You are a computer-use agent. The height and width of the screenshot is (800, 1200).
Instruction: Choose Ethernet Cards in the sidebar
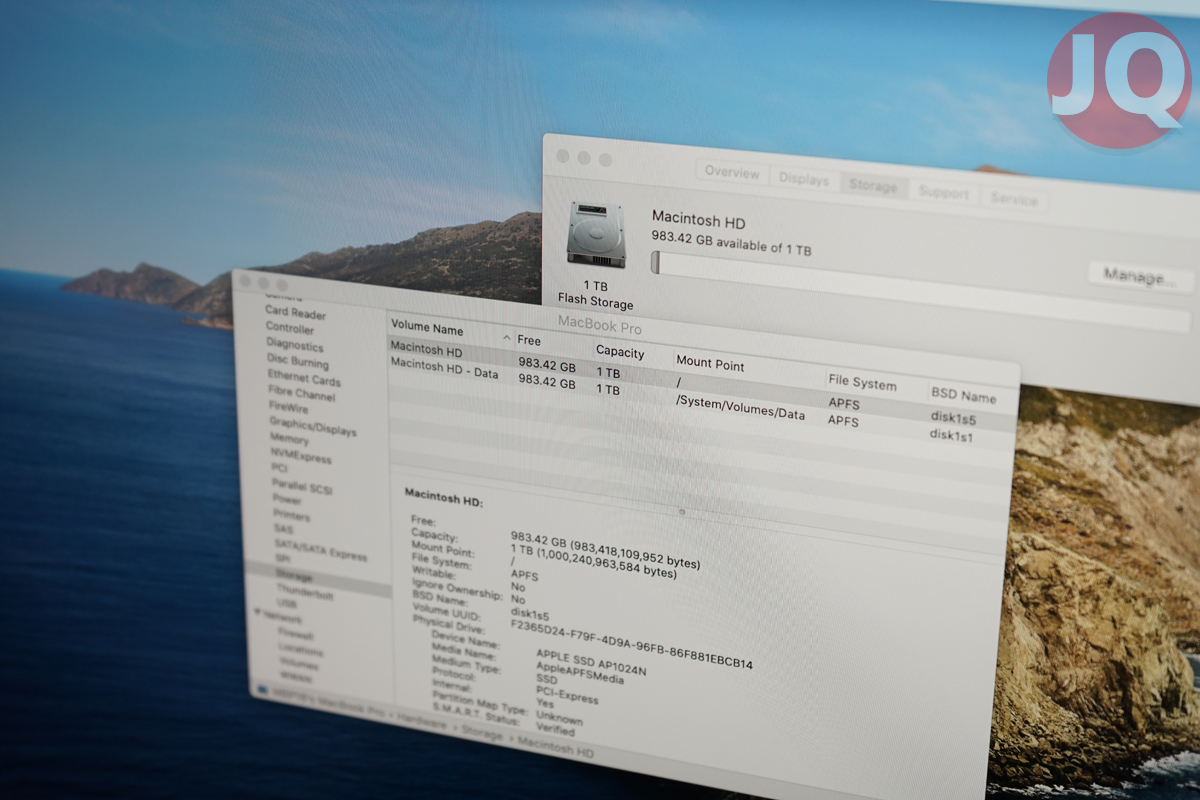pos(304,379)
